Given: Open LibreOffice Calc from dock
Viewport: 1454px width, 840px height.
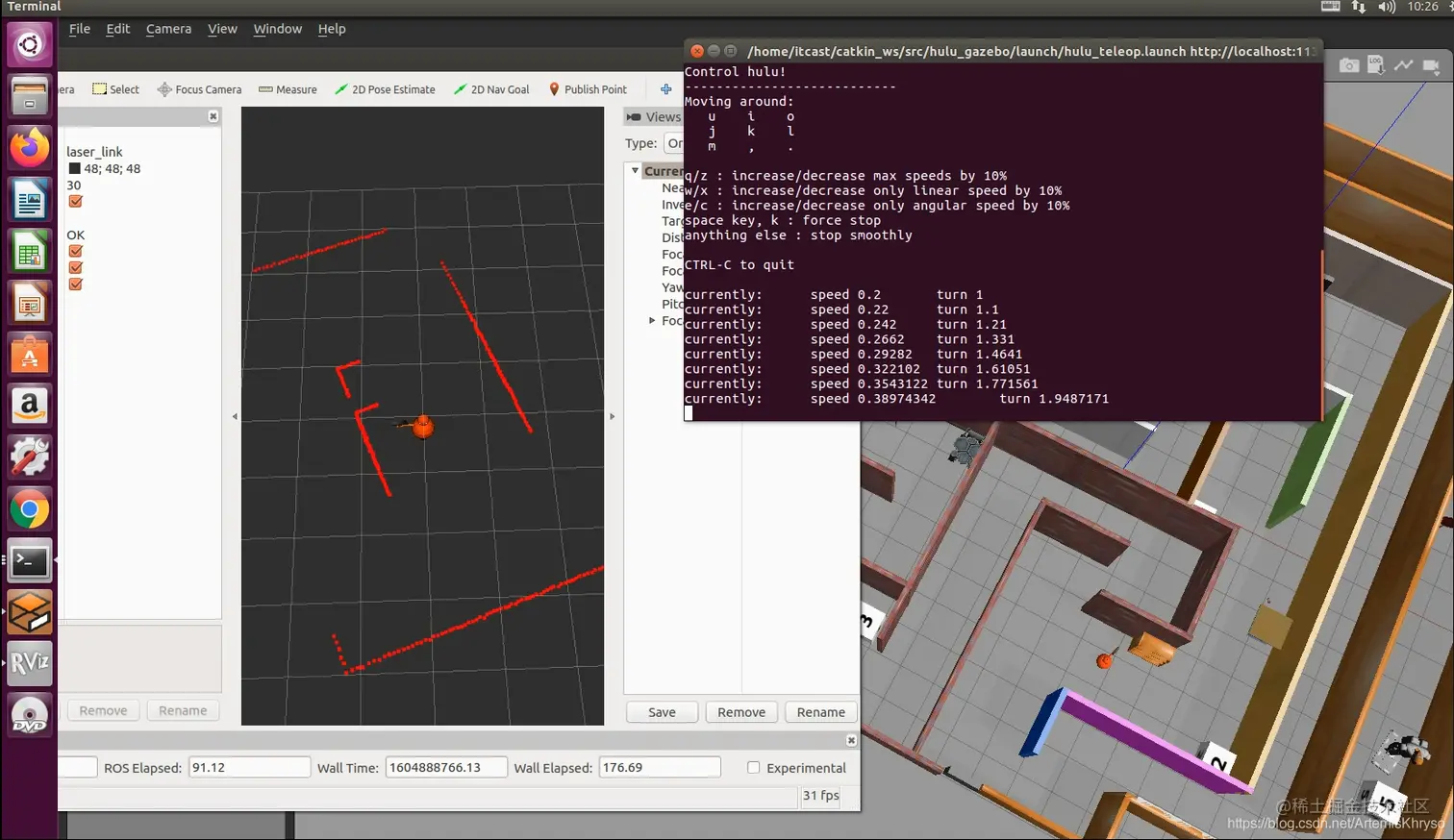Looking at the screenshot, I should [30, 252].
